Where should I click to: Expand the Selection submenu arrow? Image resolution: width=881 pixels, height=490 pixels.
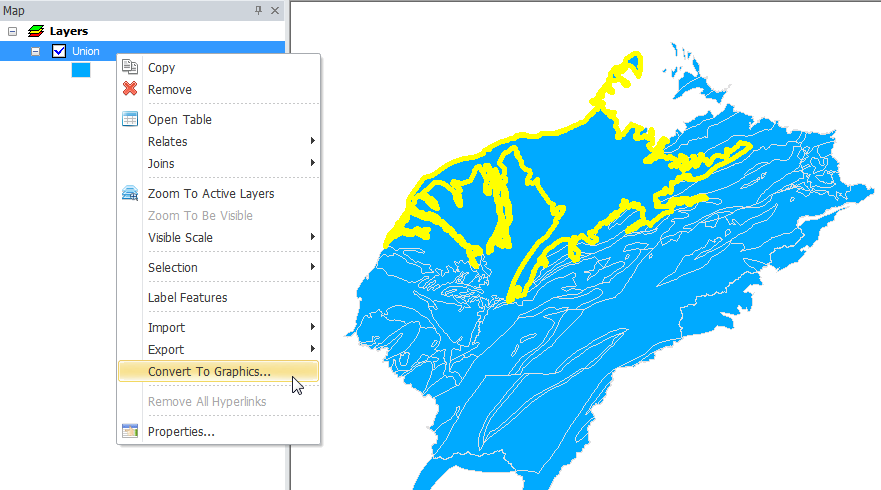click(312, 267)
